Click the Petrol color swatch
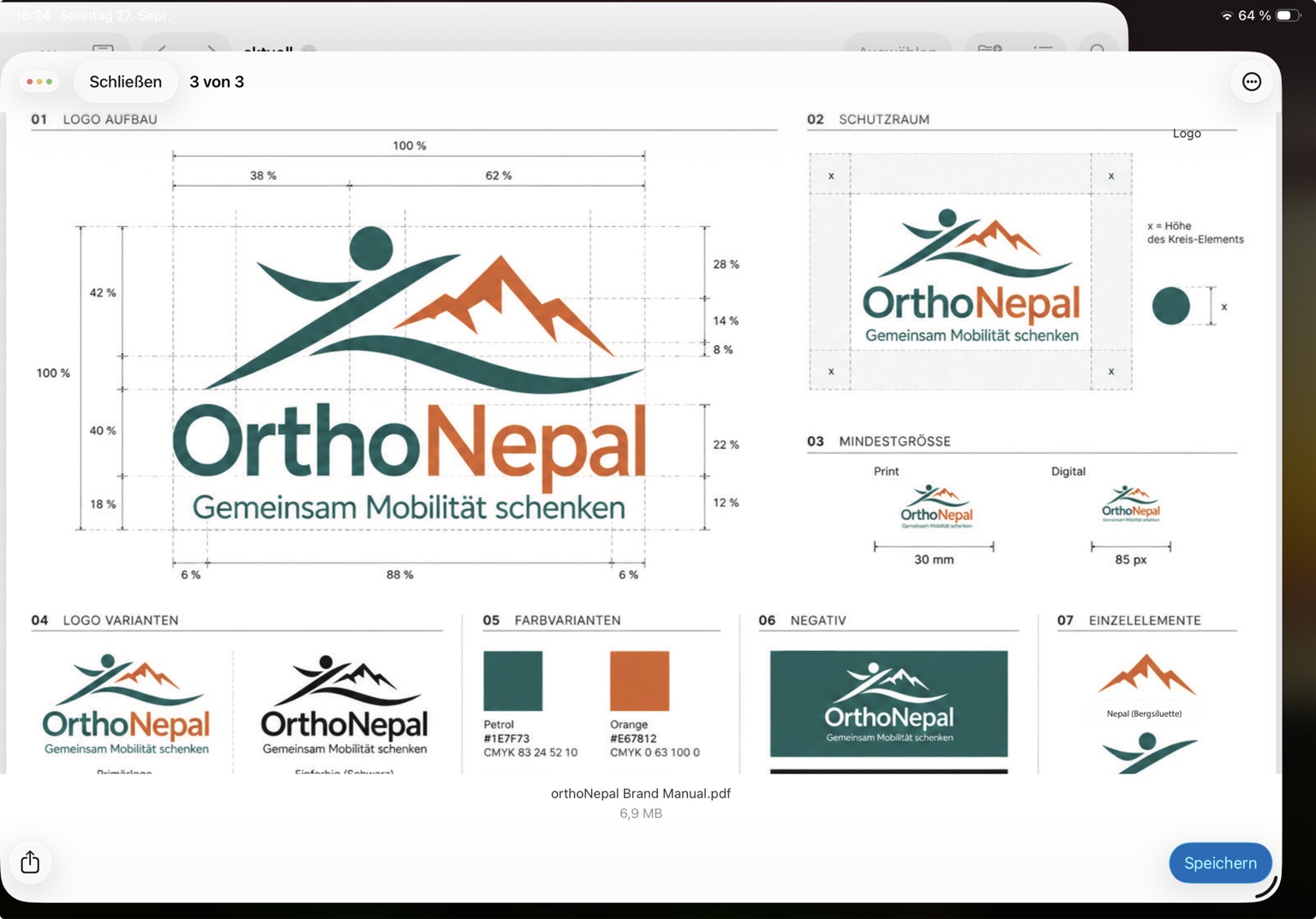Screen dimensions: 1316x919 click(x=512, y=681)
